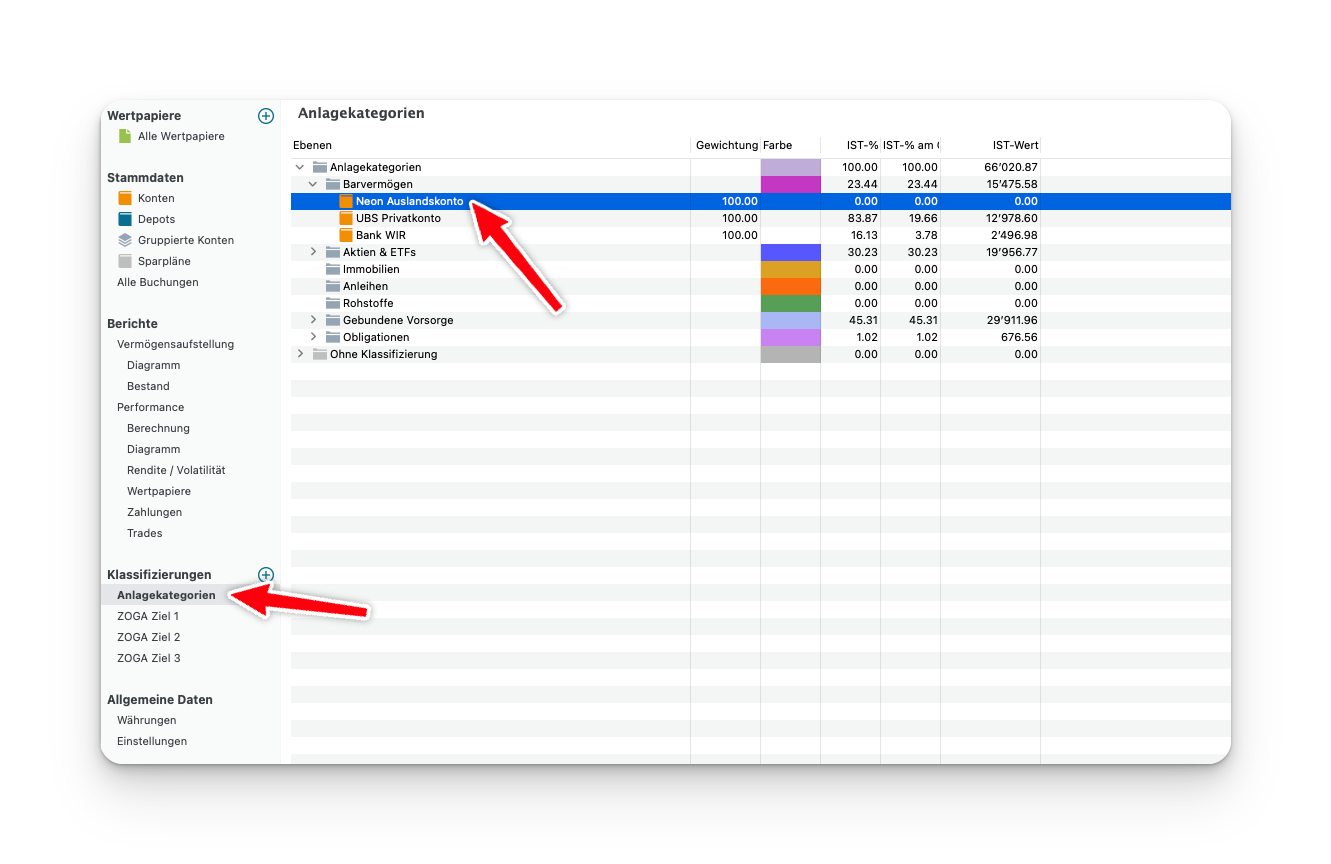This screenshot has height=864, width=1331.
Task: Click the orange Konten icon in sidebar
Action: (x=125, y=198)
